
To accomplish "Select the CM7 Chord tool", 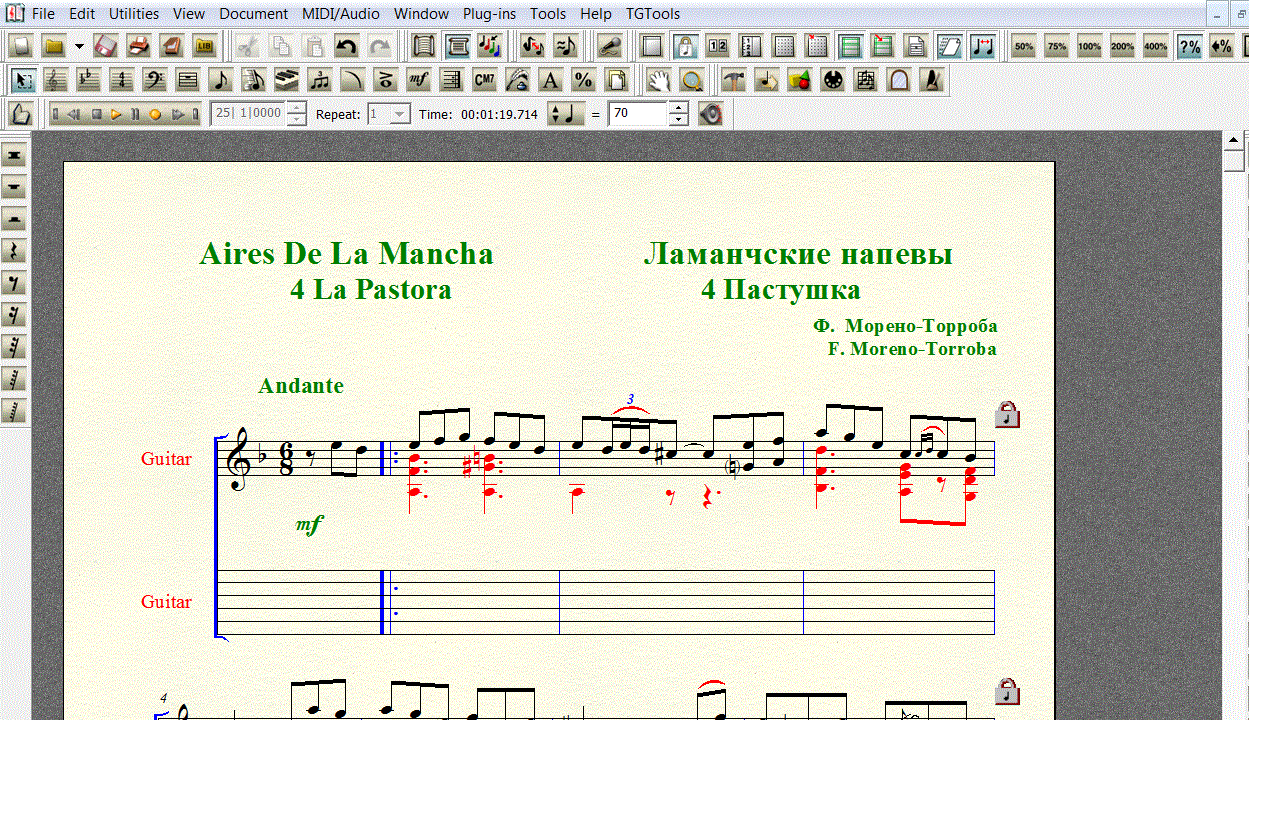I will (x=484, y=80).
